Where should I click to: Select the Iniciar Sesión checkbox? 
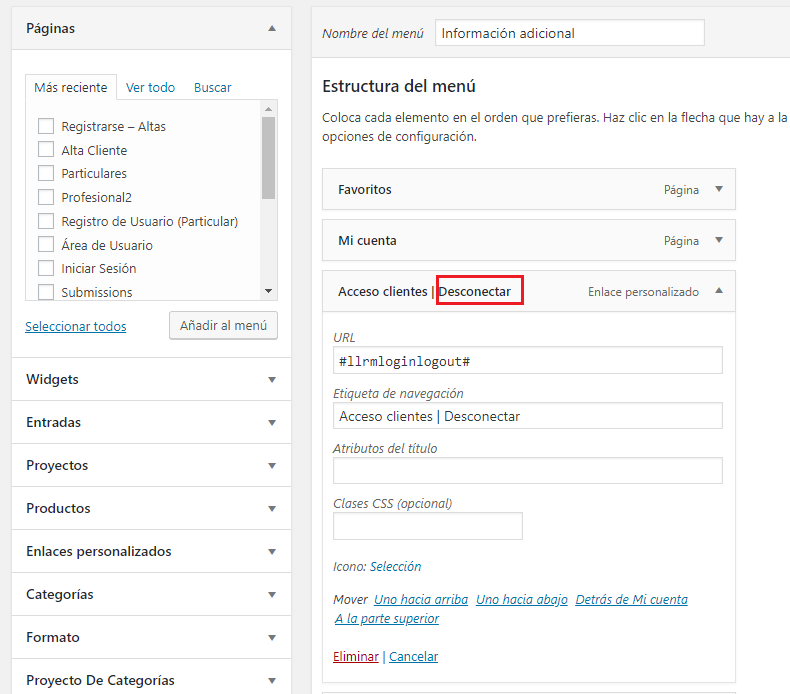click(x=46, y=268)
